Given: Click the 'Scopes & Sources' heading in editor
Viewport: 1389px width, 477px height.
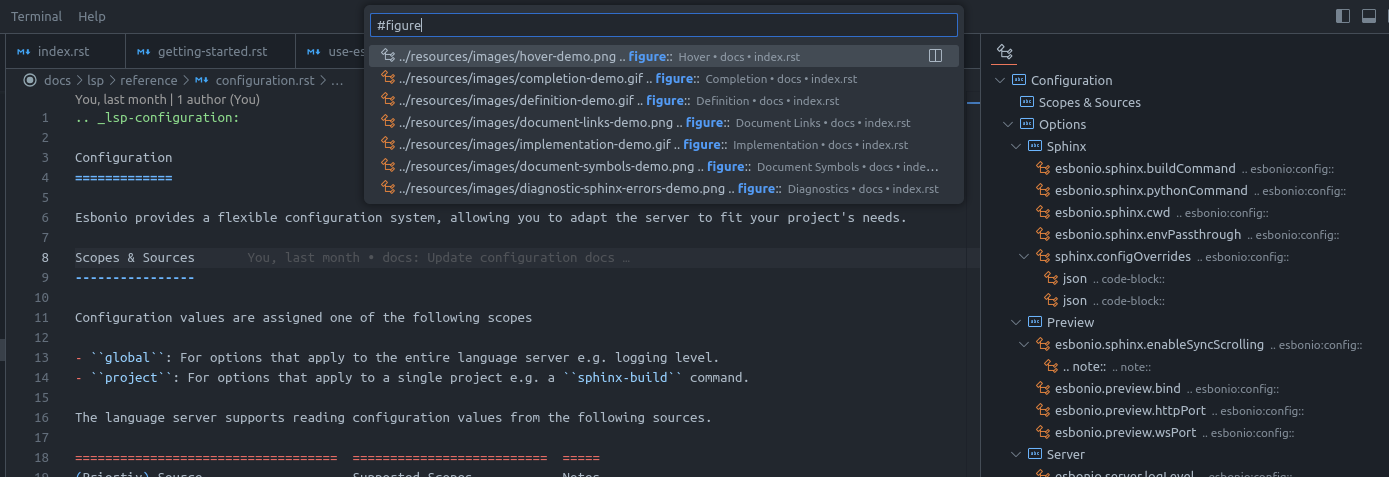Looking at the screenshot, I should 135,258.
